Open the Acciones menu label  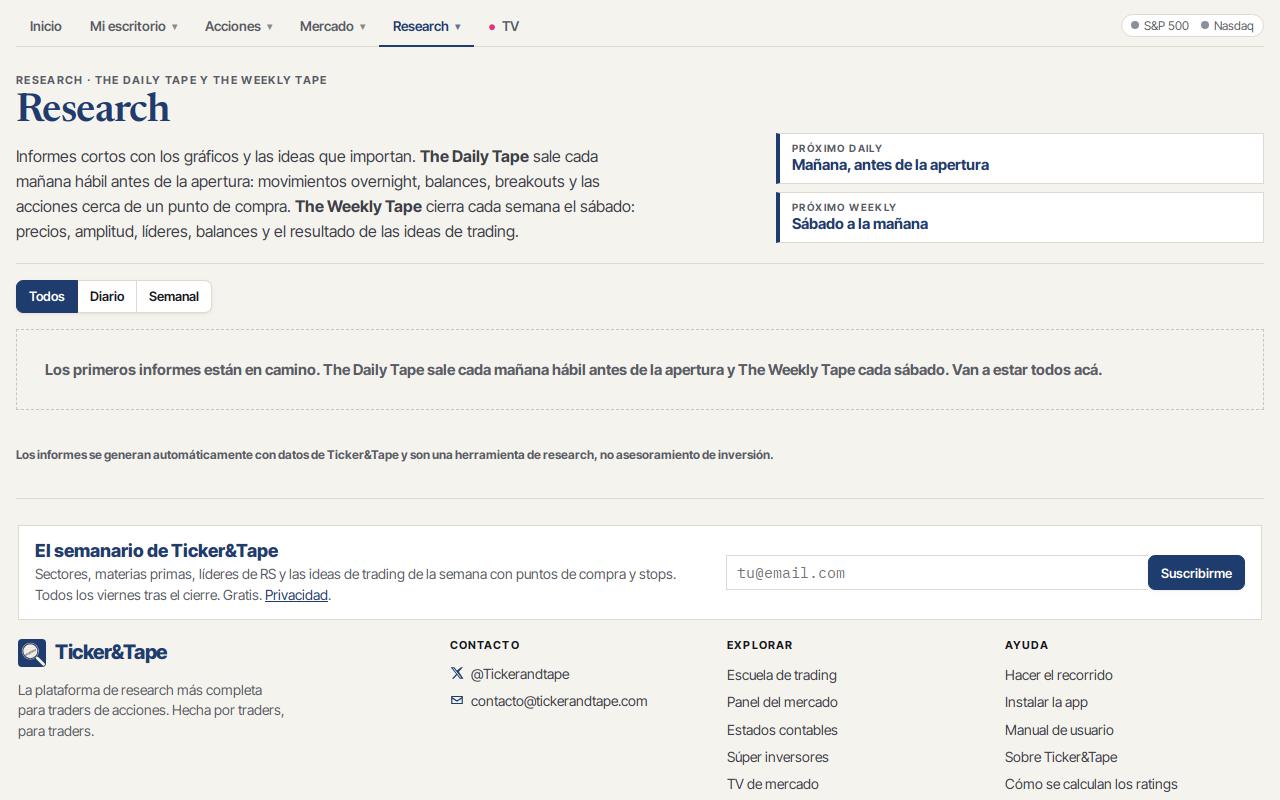[233, 26]
